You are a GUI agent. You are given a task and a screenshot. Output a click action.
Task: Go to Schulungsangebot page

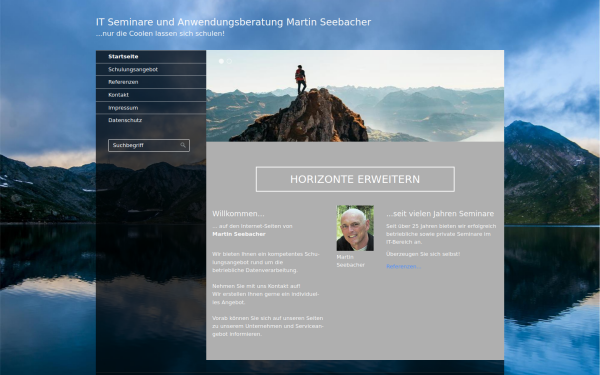[x=151, y=70]
